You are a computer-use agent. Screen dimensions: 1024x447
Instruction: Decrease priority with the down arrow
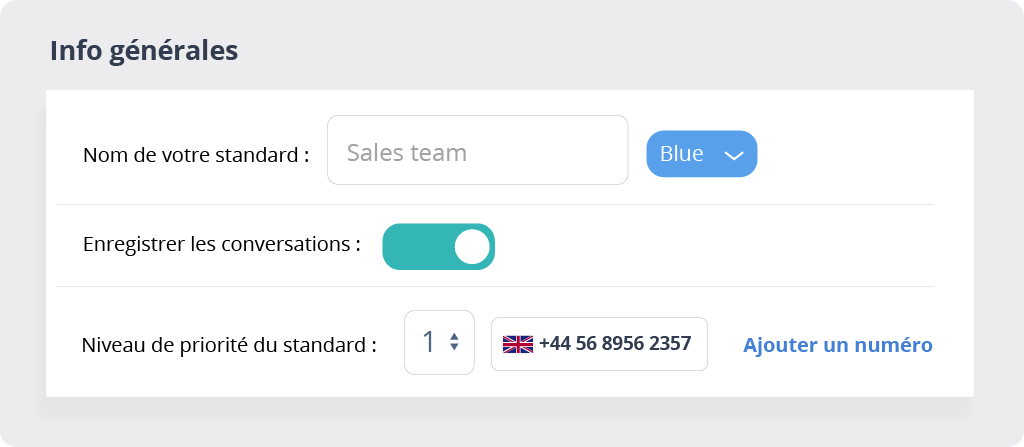454,347
